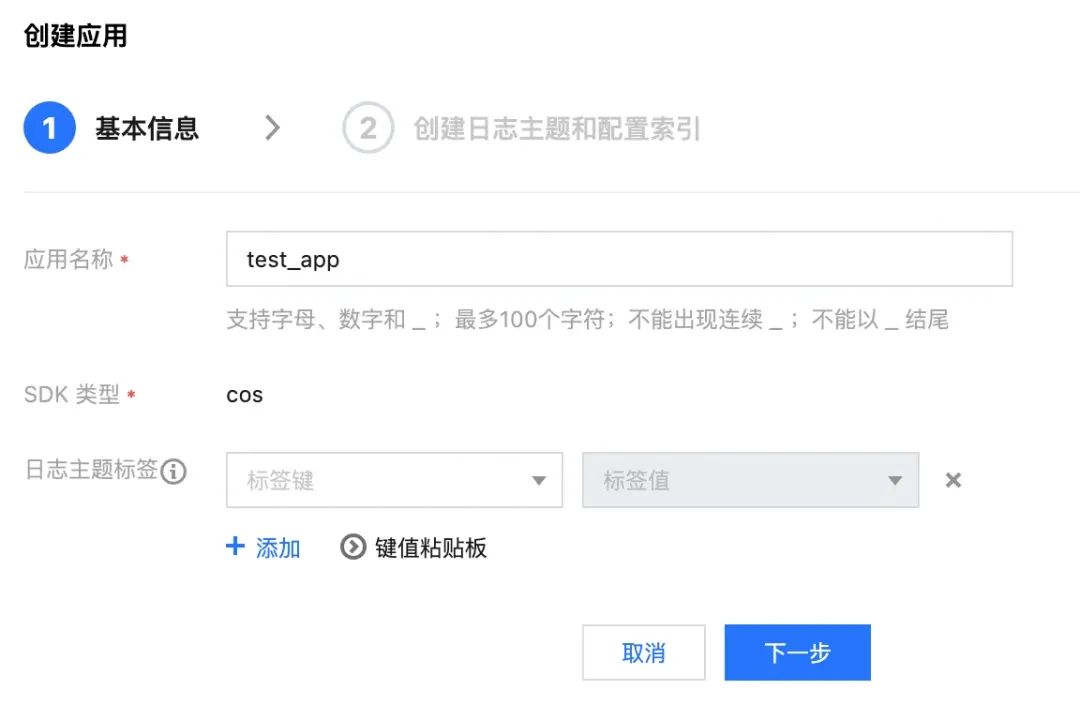1080x705 pixels.
Task: Click the gray step circle numbered 2
Action: [368, 127]
